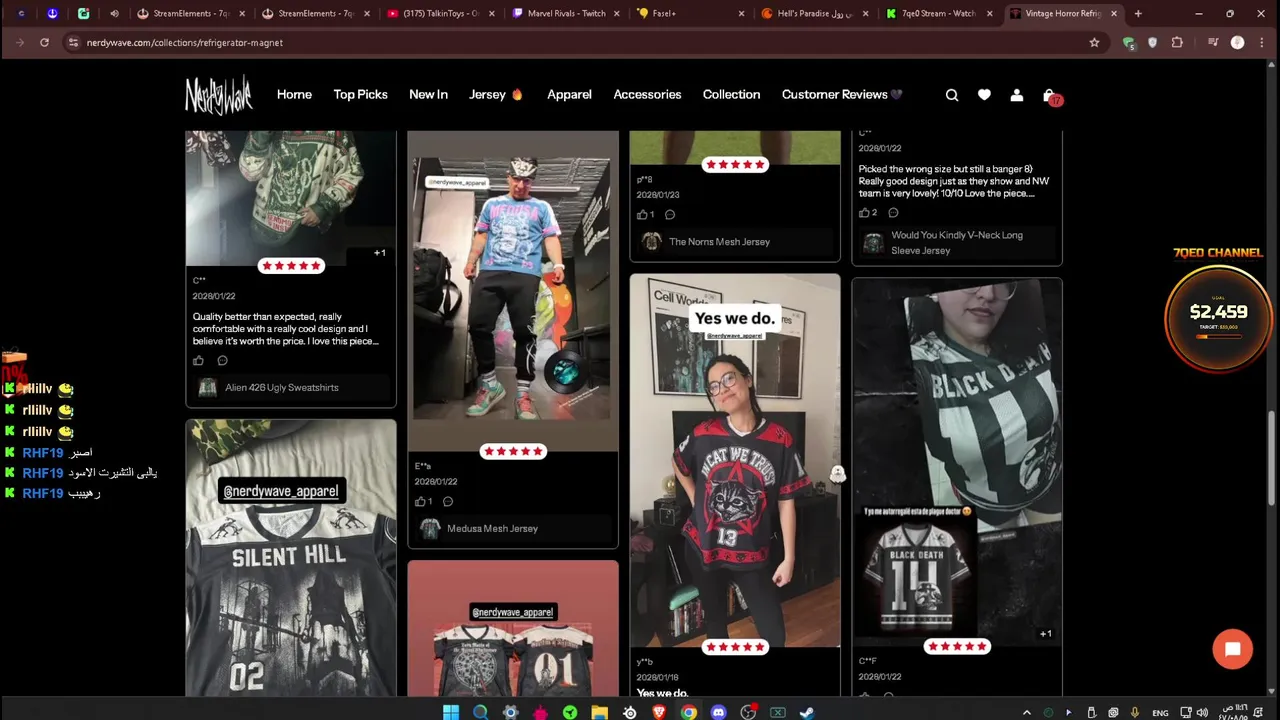Switch to the 7qe0 Stream tab

pos(940,14)
